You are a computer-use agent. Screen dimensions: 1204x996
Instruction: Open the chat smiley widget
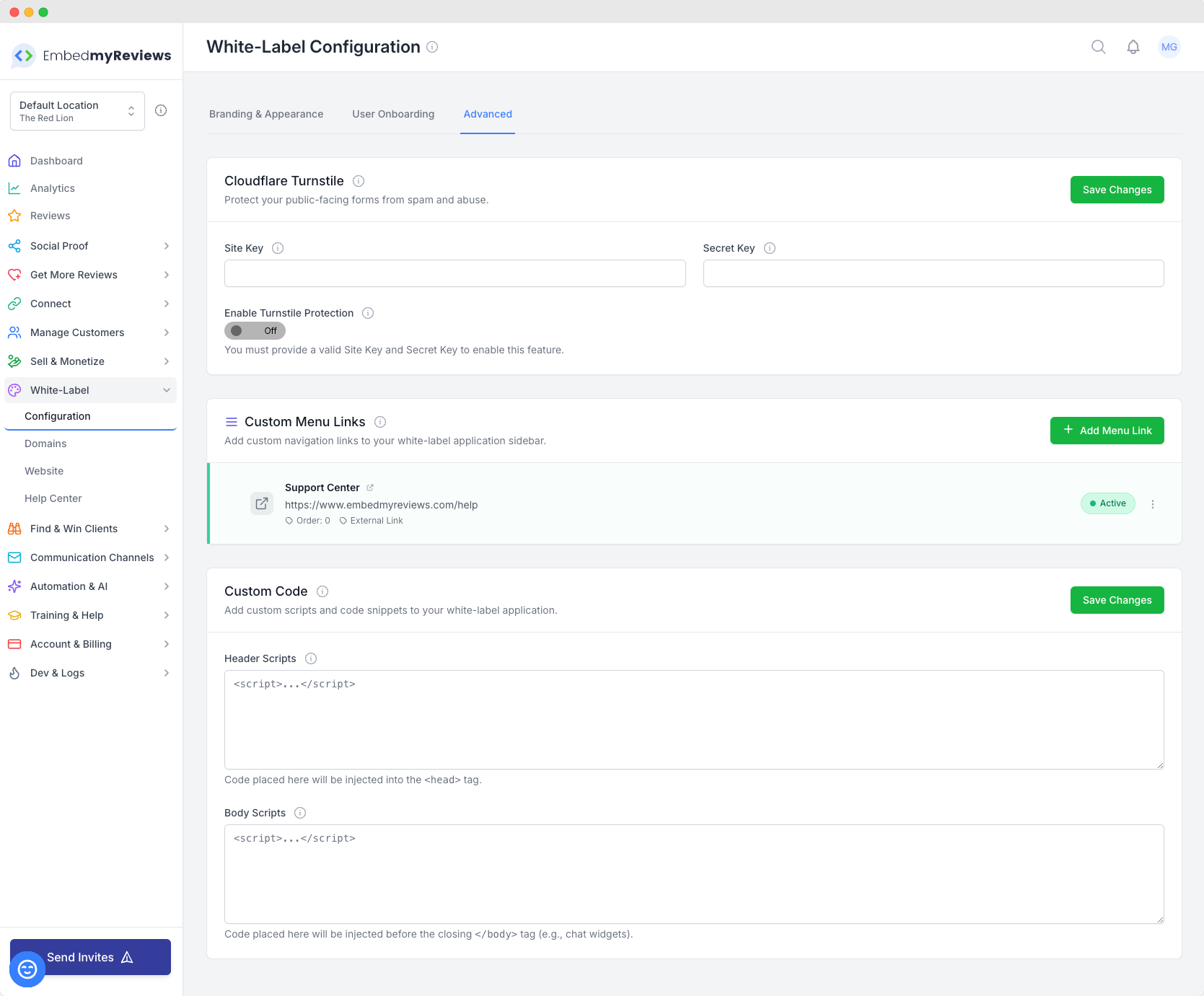click(27, 969)
